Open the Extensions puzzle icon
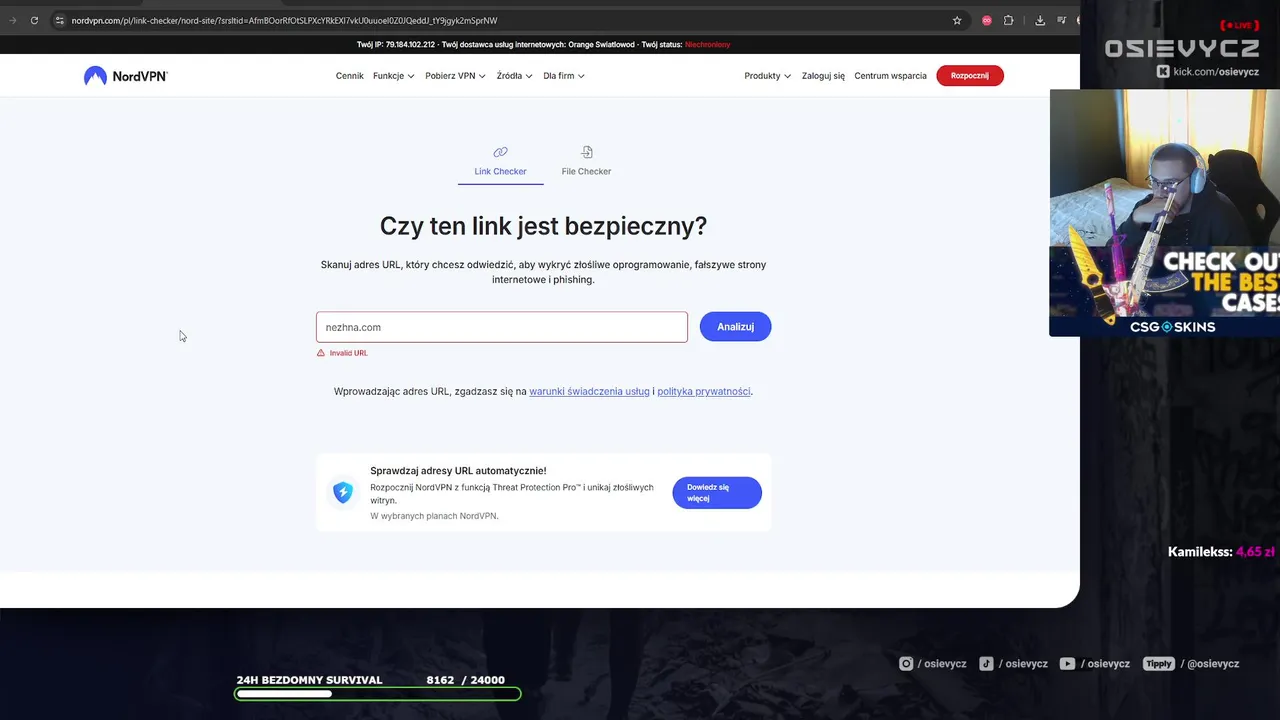1280x720 pixels. click(1008, 20)
